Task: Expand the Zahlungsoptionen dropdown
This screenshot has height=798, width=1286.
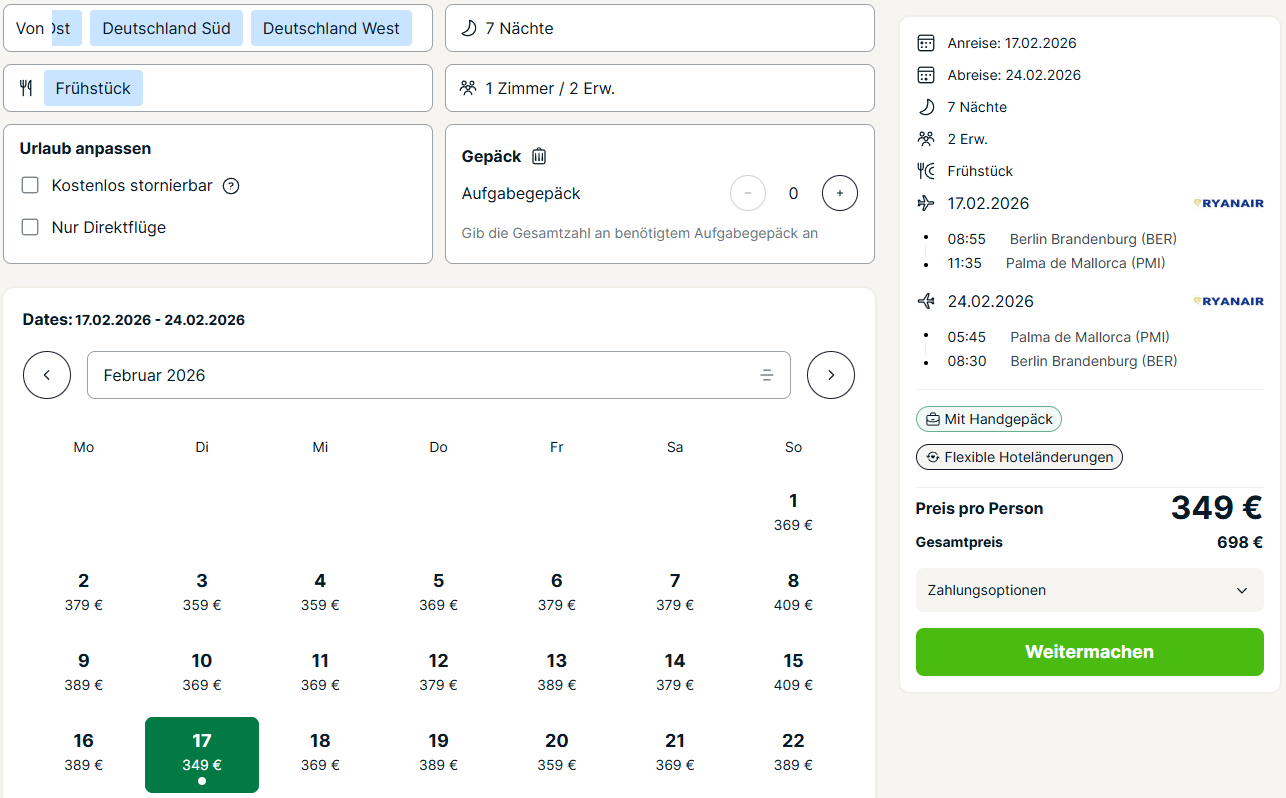Action: tap(1089, 590)
